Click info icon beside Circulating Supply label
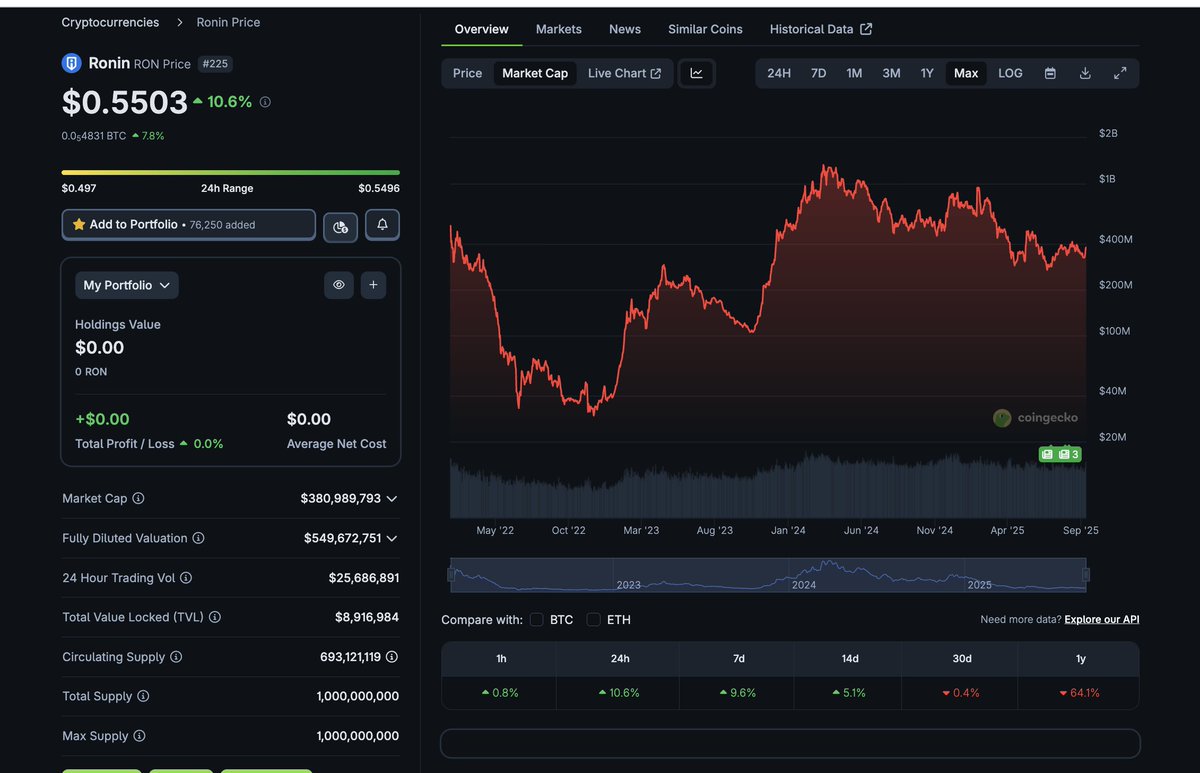The height and width of the screenshot is (773, 1200). [x=176, y=657]
